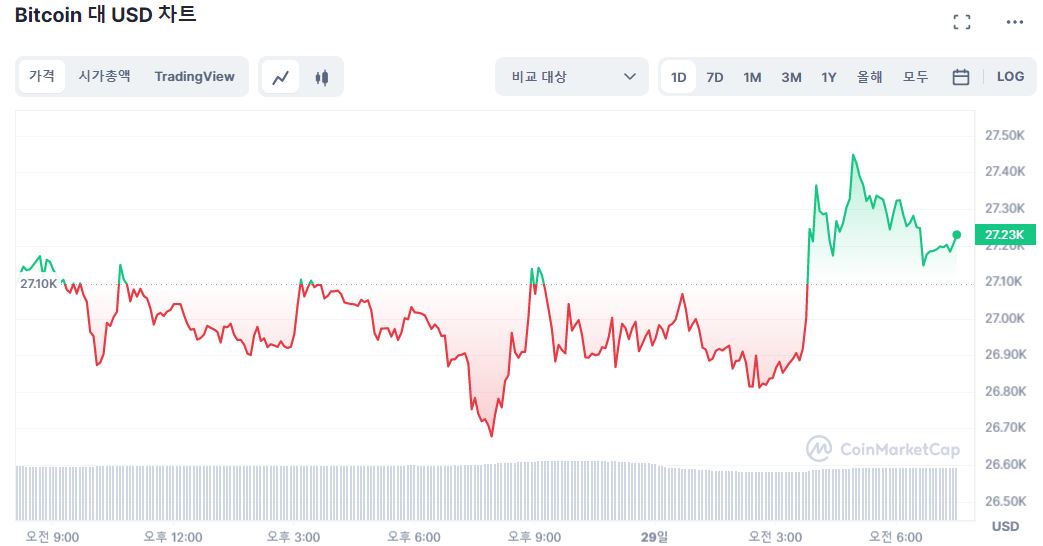Click the chevron arrow in compare dropdown
Viewport: 1043px width, 546px height.
point(630,76)
